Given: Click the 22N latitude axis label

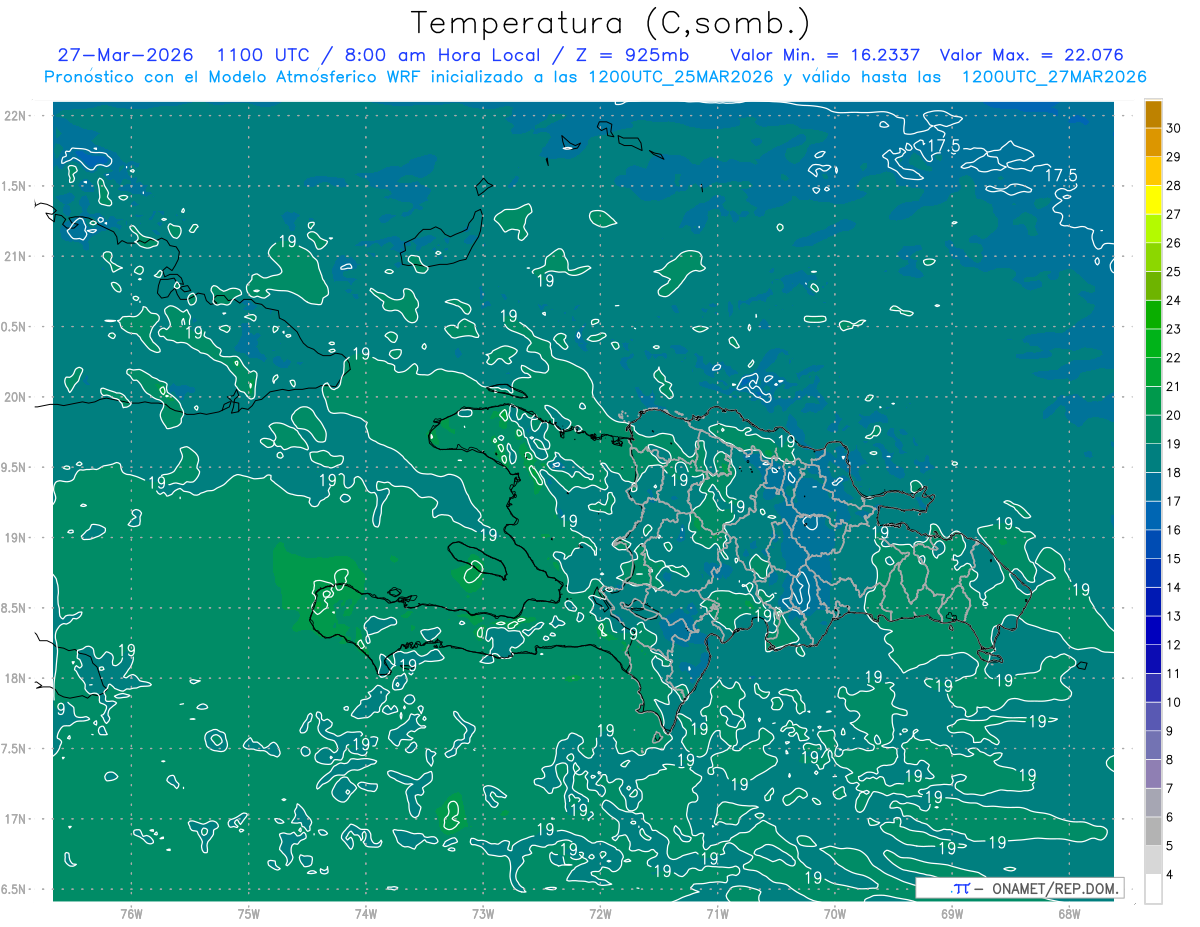Looking at the screenshot, I should coord(16,116).
